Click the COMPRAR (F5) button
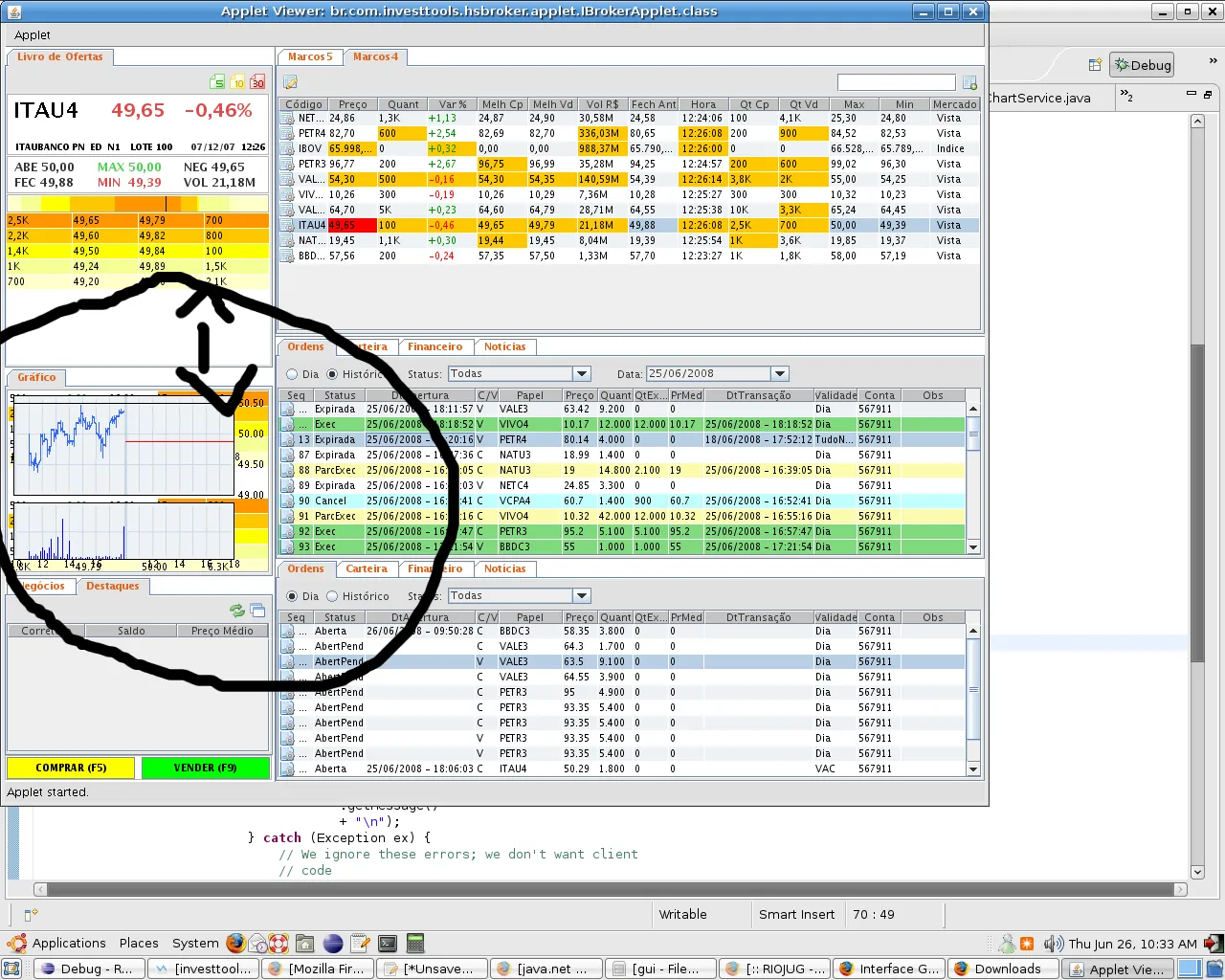1225x980 pixels. click(x=71, y=768)
